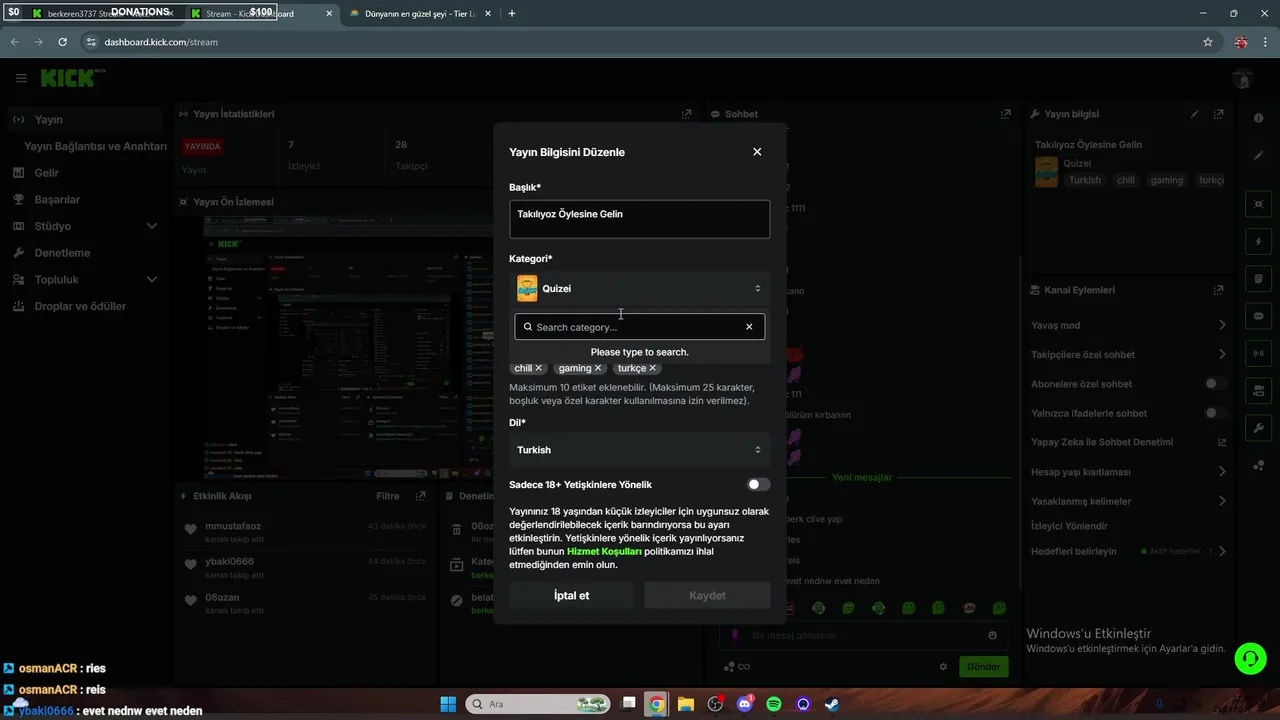Open the Hizmet Koşulları link
The height and width of the screenshot is (720, 1280).
click(x=604, y=551)
